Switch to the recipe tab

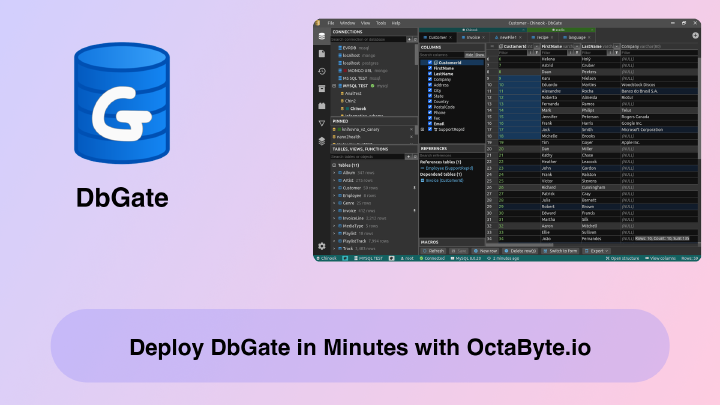[x=542, y=38]
